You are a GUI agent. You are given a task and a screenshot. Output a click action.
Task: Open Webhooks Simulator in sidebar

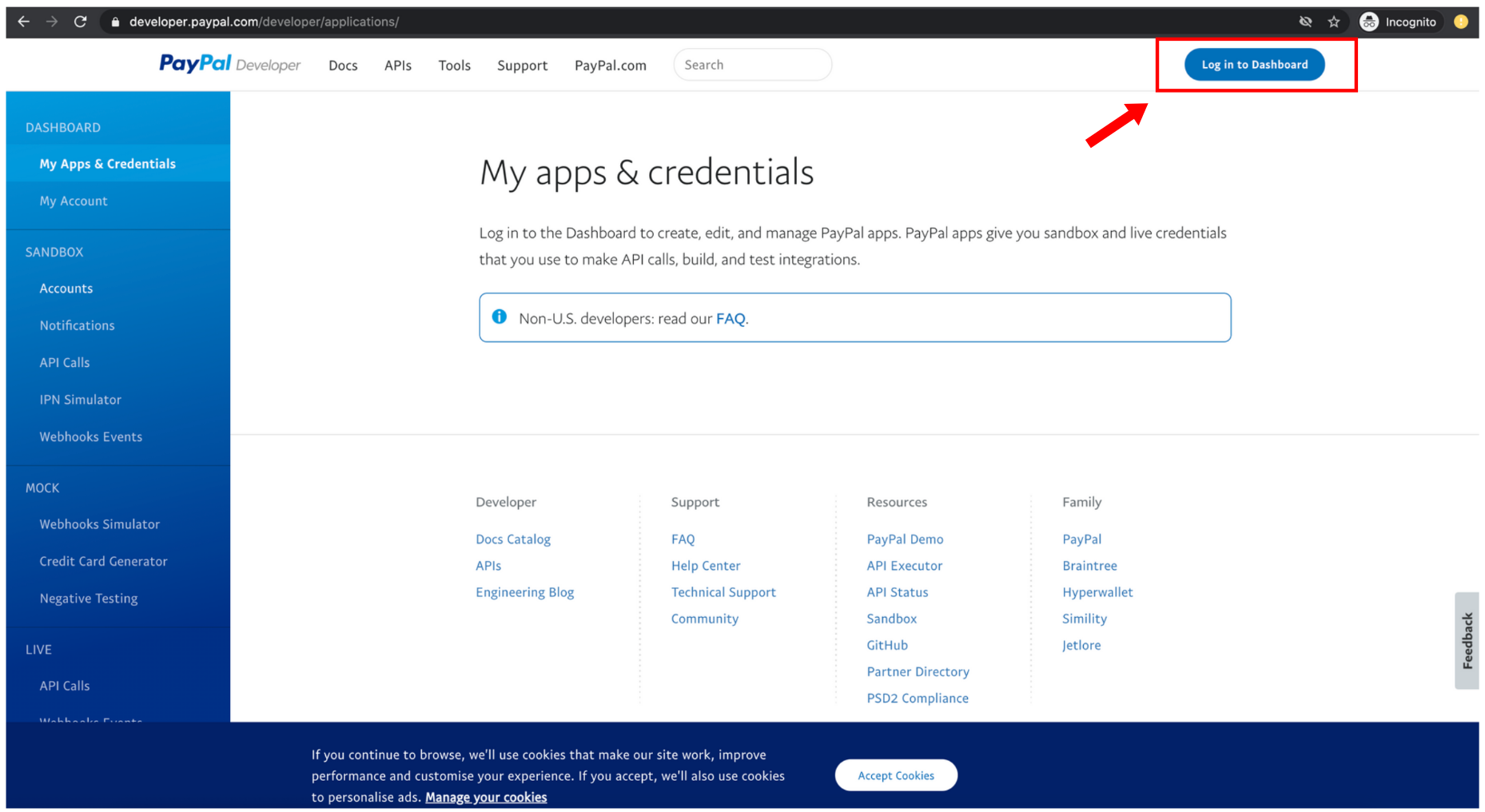click(100, 524)
